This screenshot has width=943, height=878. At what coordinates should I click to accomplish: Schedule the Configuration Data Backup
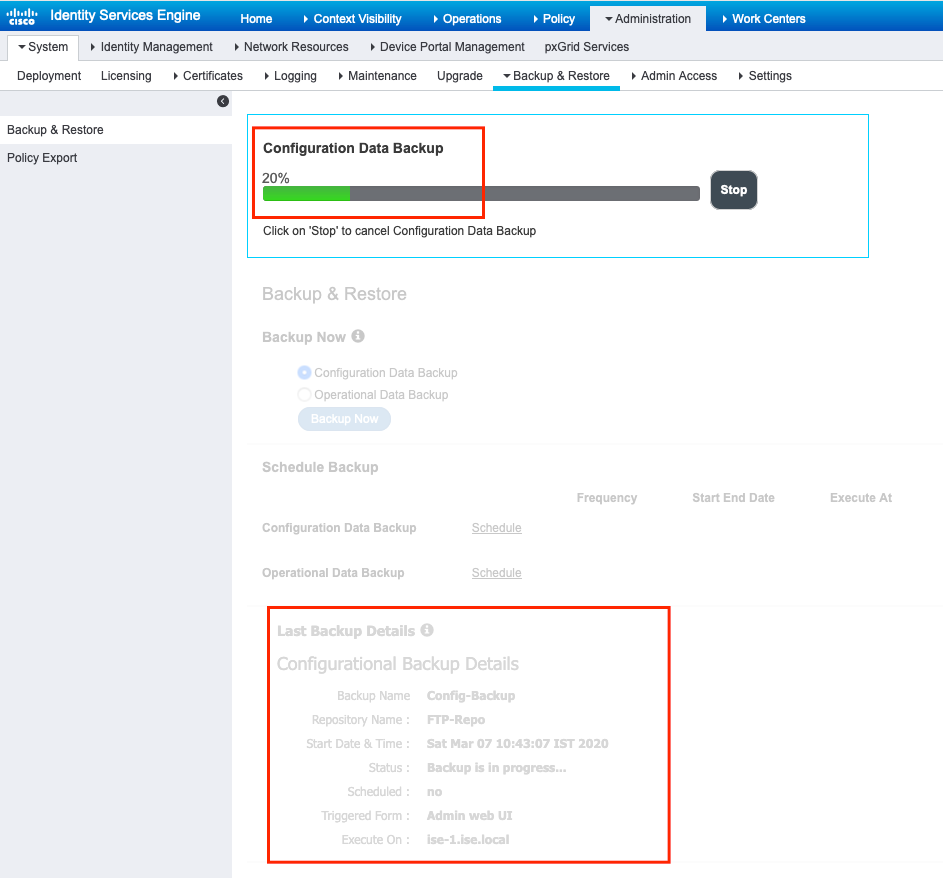[x=496, y=527]
